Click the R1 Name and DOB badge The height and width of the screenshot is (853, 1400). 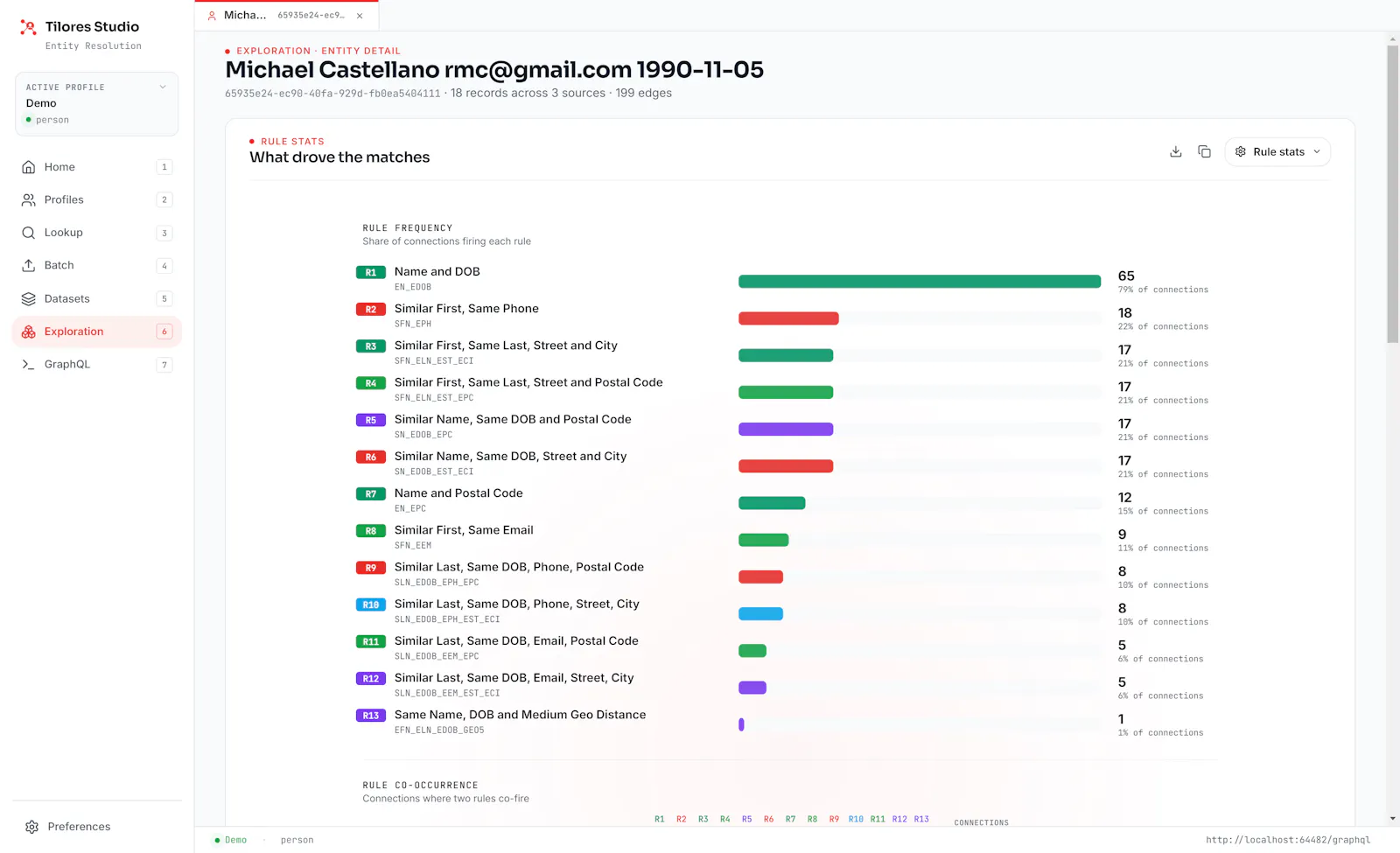tap(371, 272)
